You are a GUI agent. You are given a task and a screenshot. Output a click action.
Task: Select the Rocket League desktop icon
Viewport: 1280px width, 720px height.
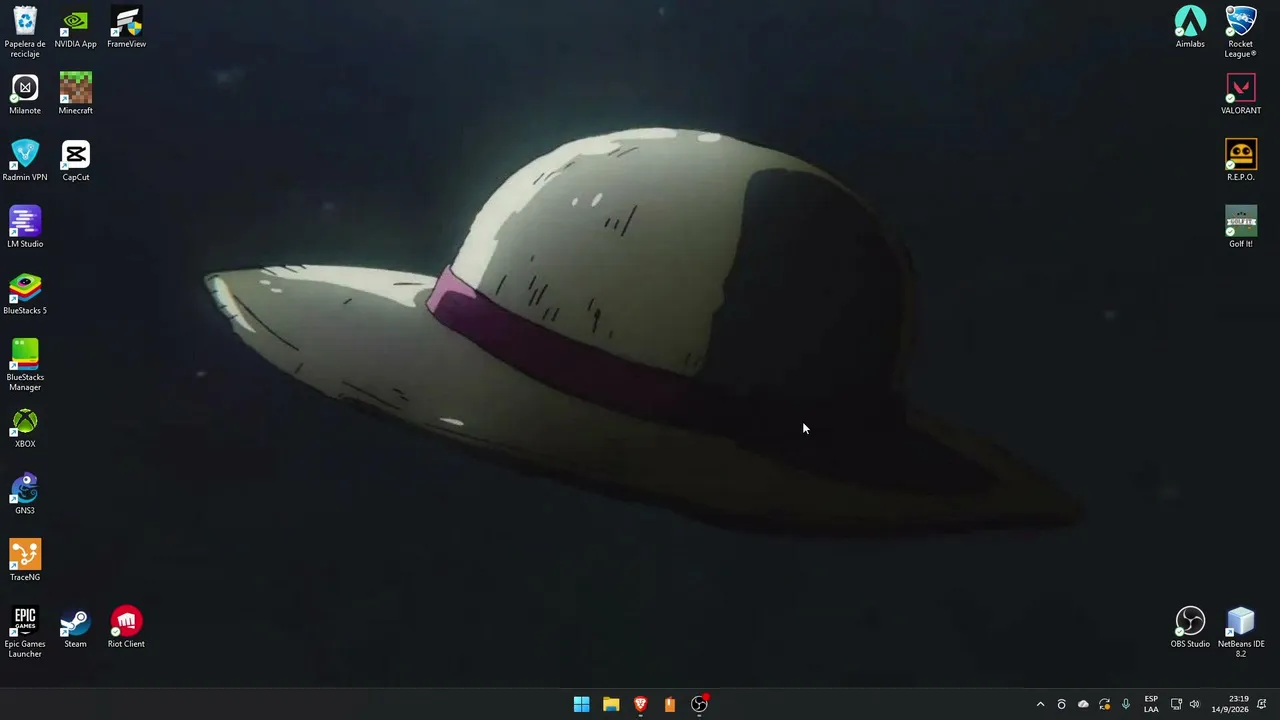click(1241, 32)
